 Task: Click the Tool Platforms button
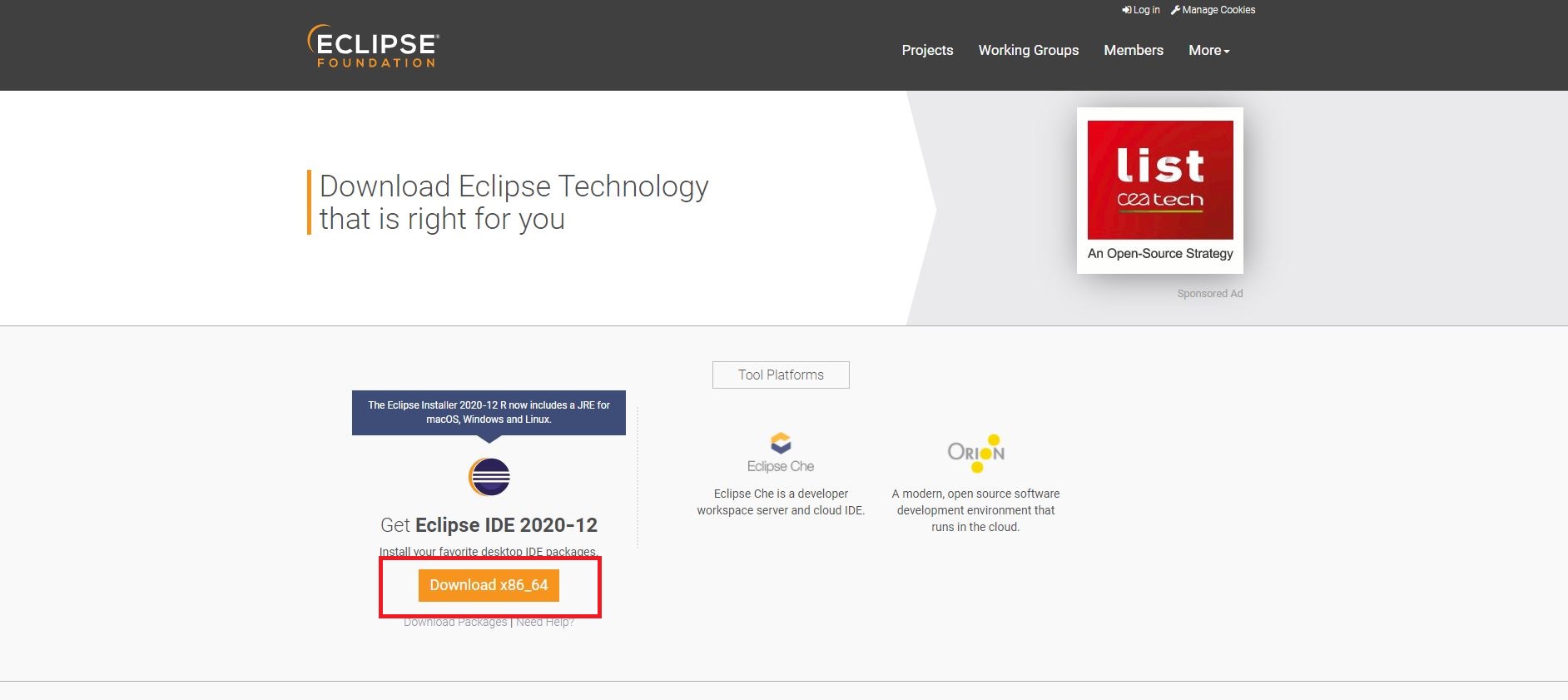click(781, 375)
